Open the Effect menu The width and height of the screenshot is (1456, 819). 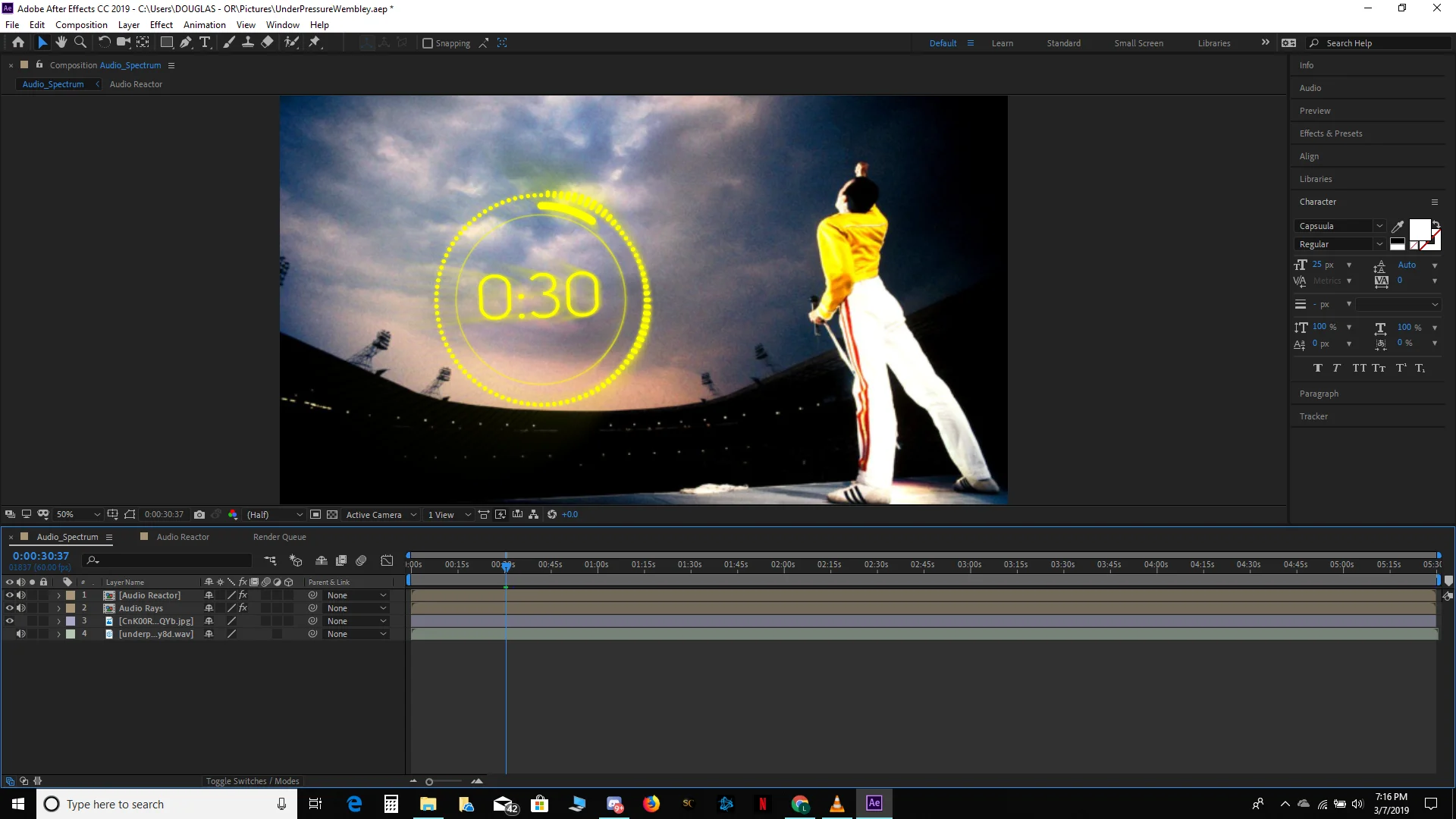pos(161,24)
